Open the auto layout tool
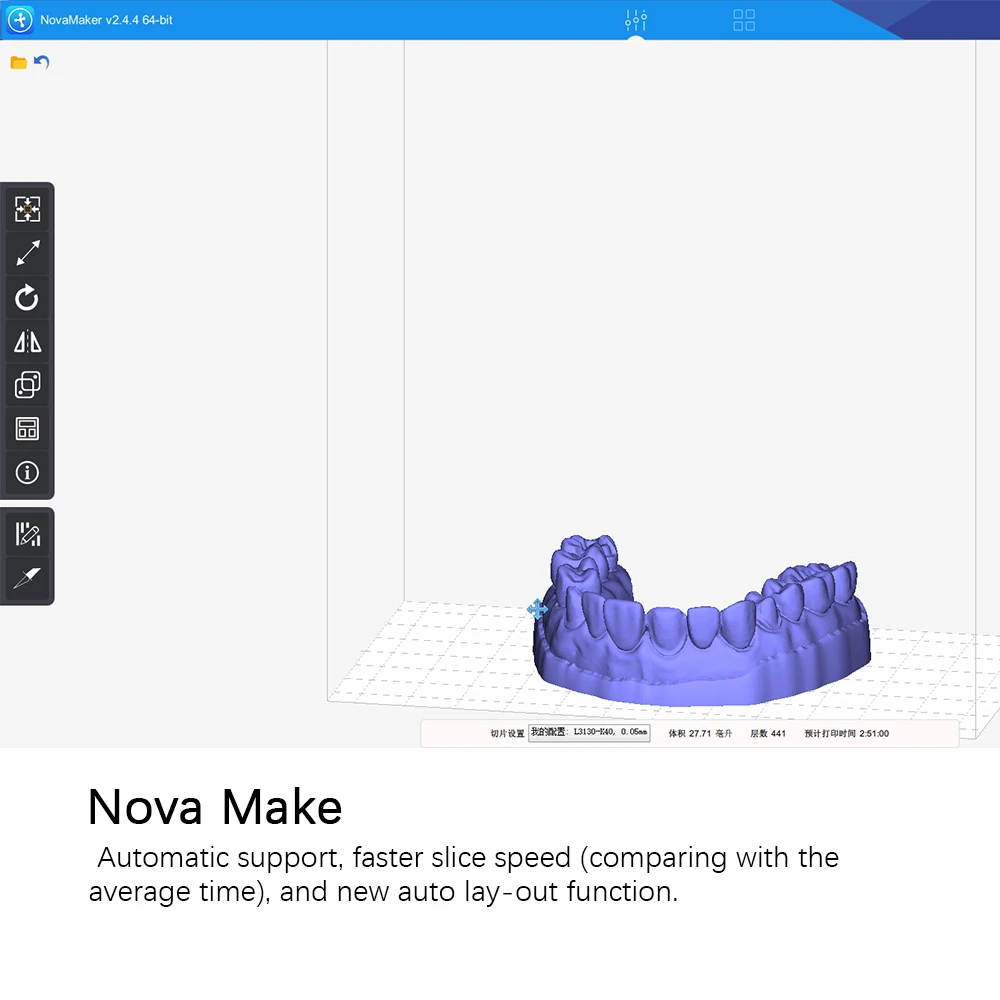This screenshot has height=1000, width=1000. click(x=27, y=429)
